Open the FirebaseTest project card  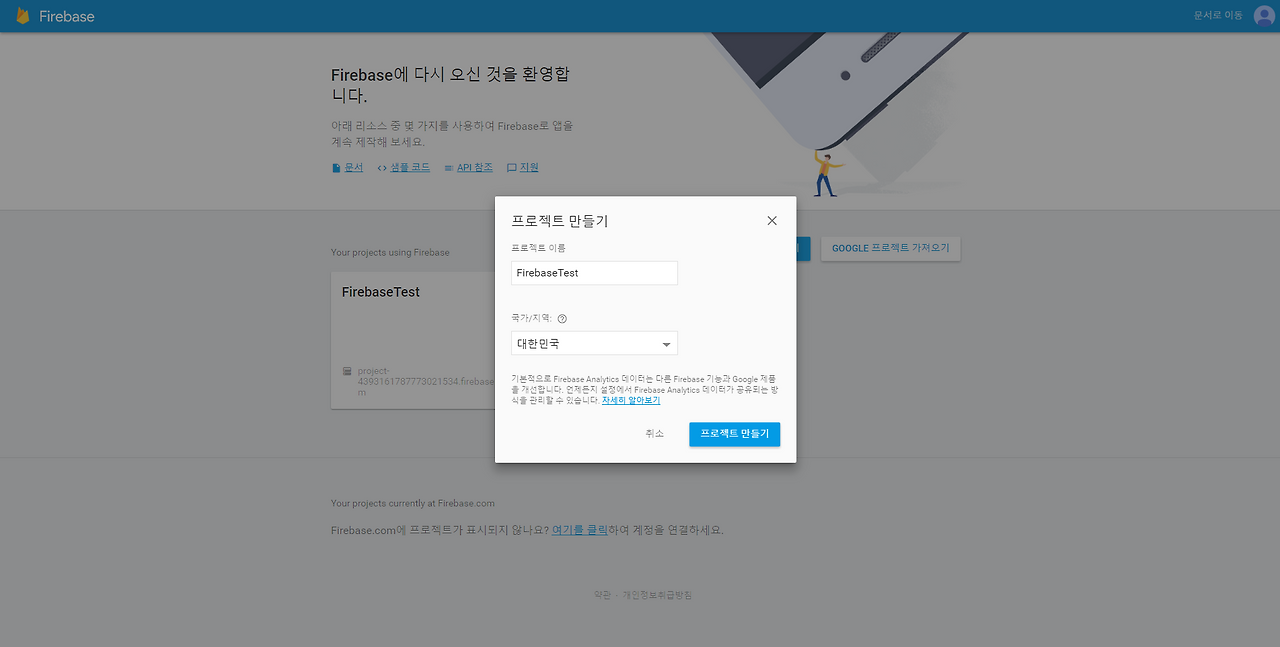click(413, 340)
